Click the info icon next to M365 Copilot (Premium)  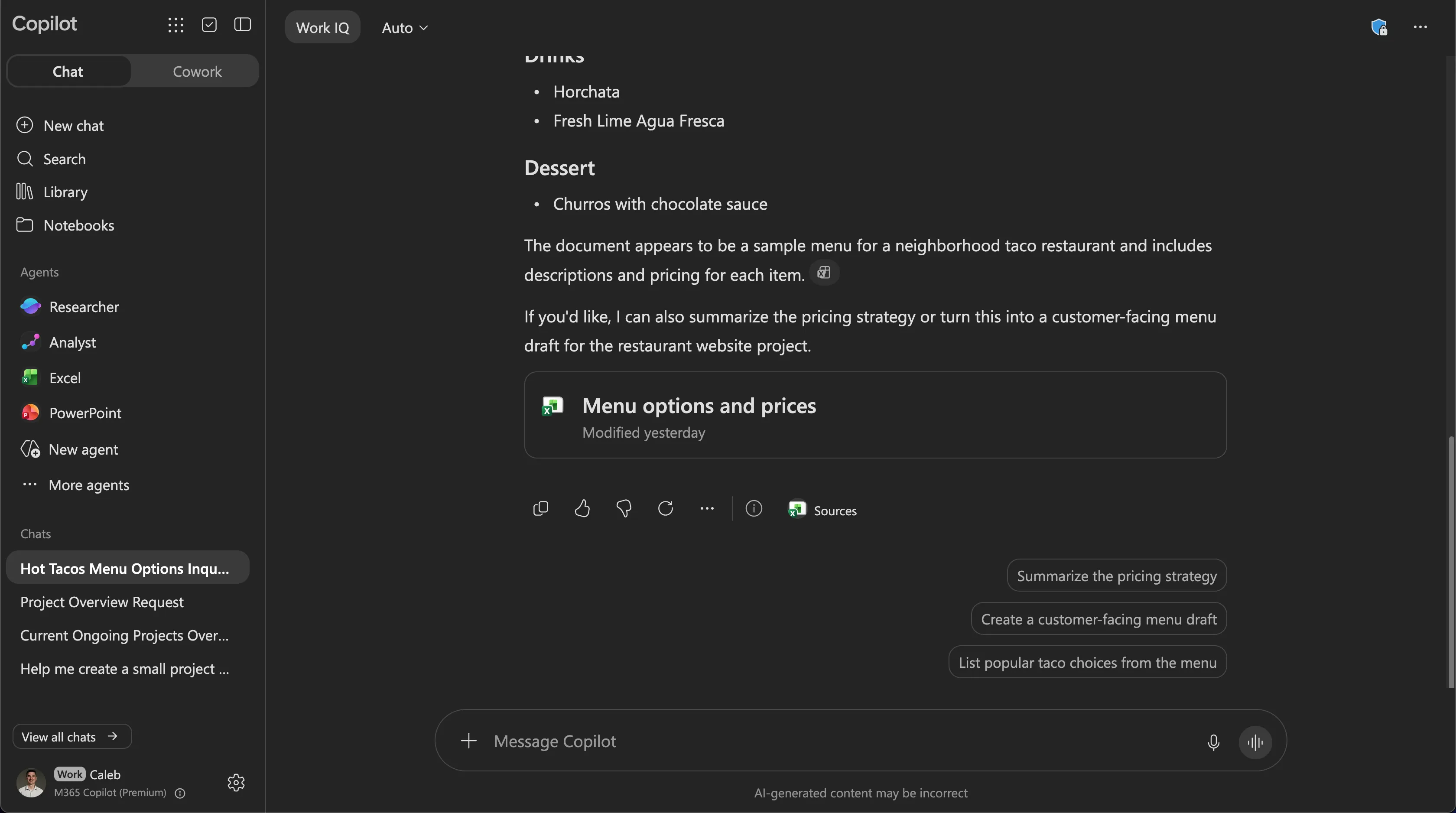pyautogui.click(x=180, y=793)
